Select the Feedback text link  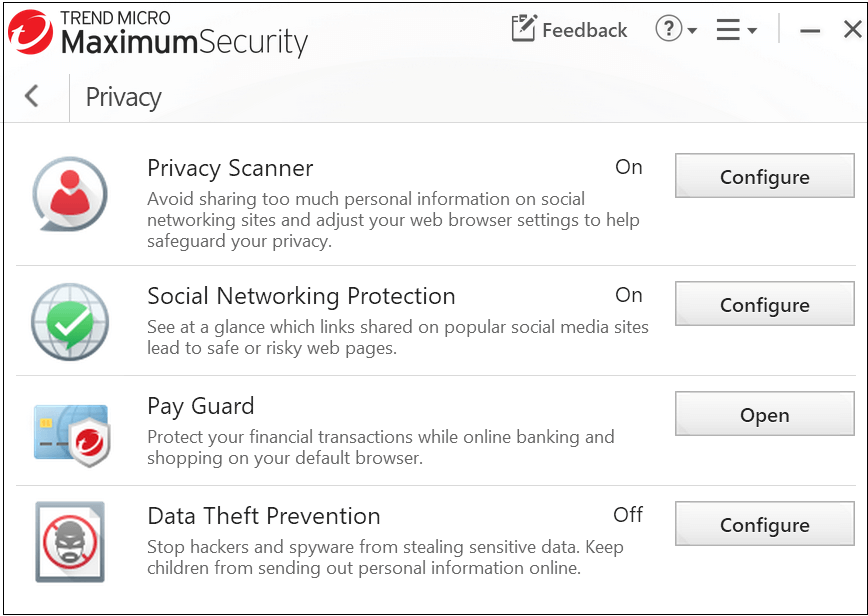coord(585,30)
